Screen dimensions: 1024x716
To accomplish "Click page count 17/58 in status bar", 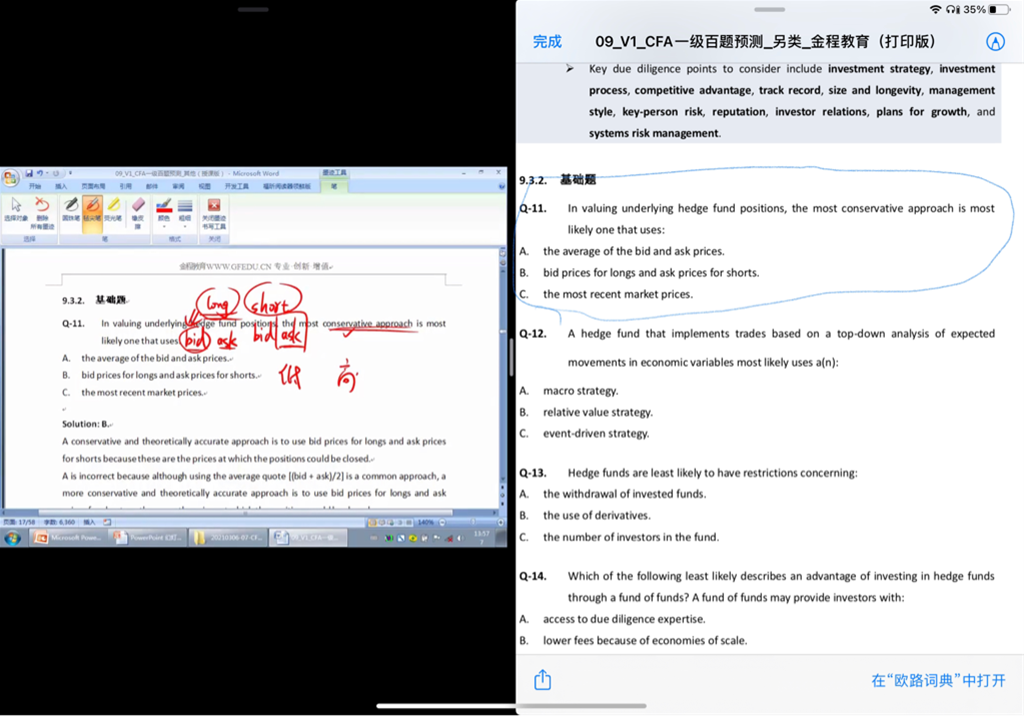I will pos(19,522).
